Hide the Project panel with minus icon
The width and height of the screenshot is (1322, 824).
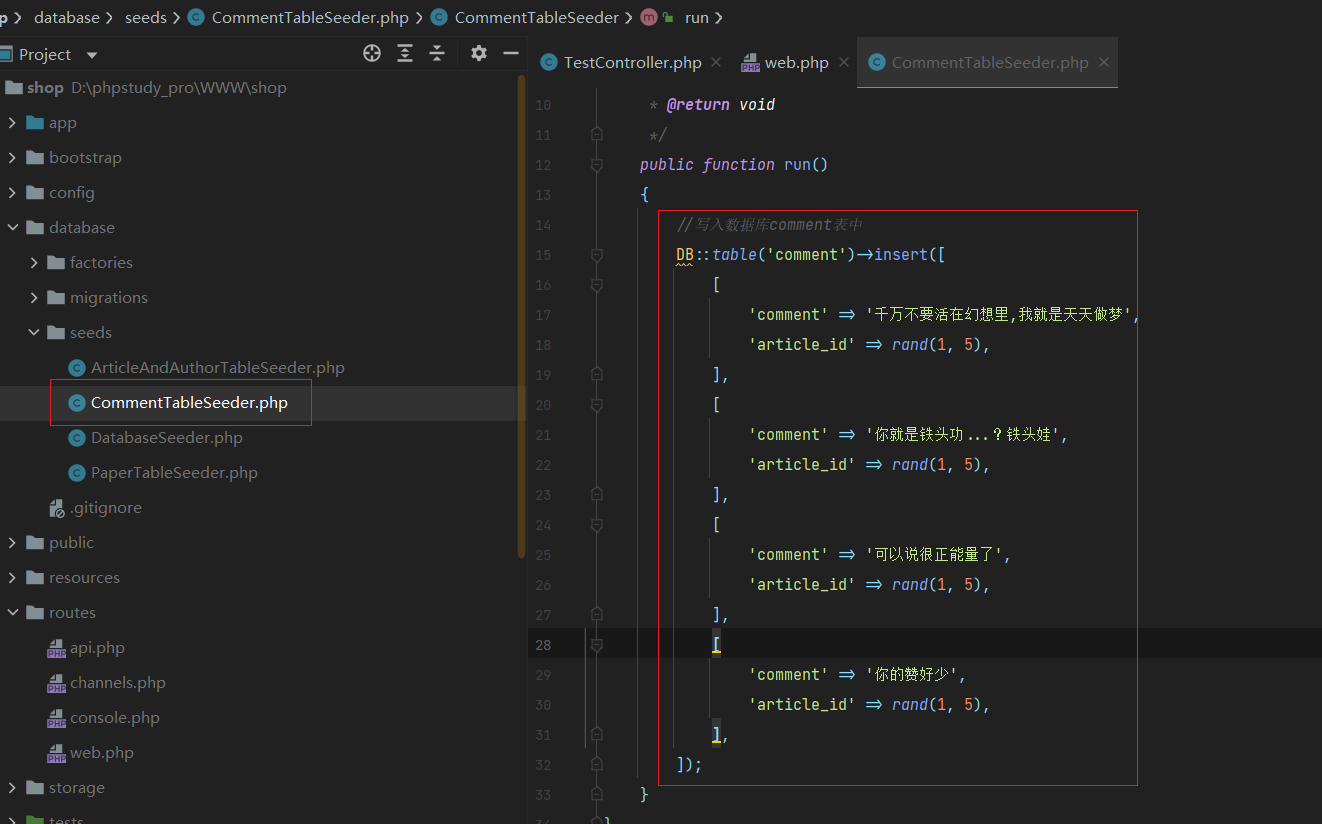(511, 53)
